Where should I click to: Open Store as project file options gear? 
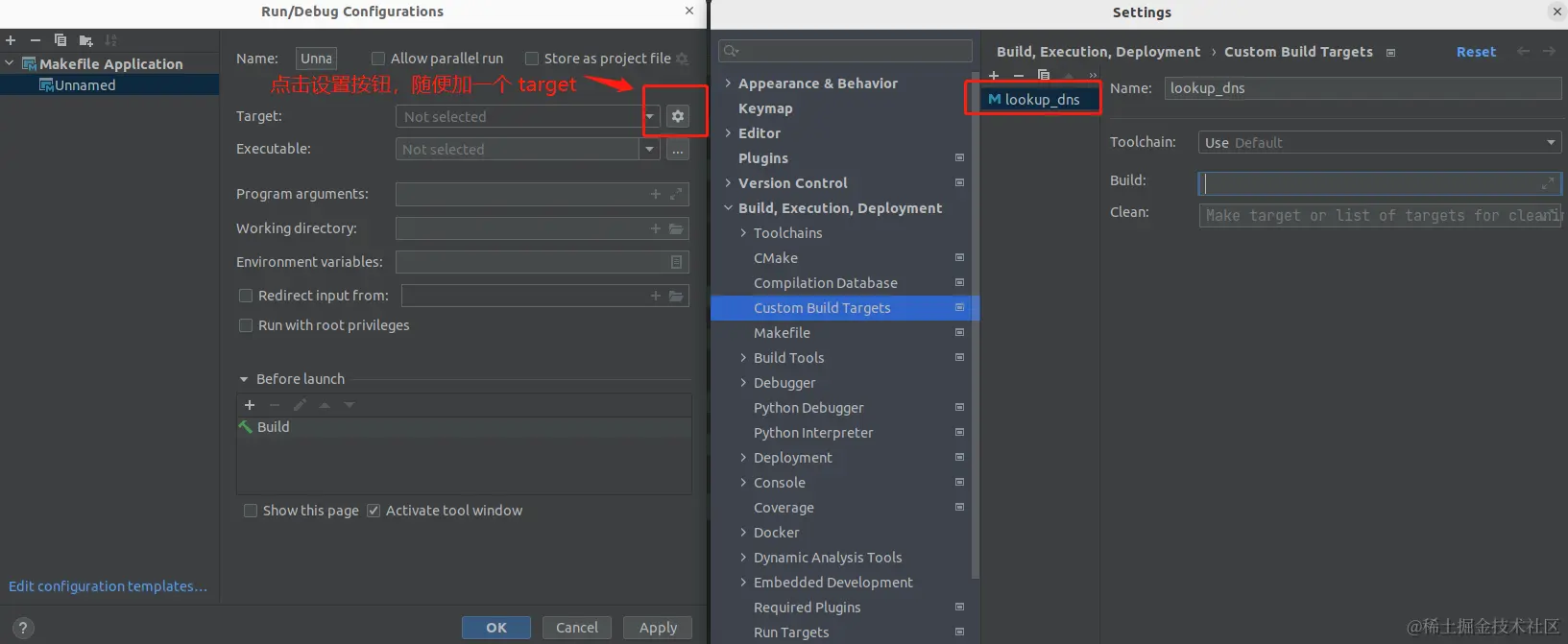click(x=682, y=59)
